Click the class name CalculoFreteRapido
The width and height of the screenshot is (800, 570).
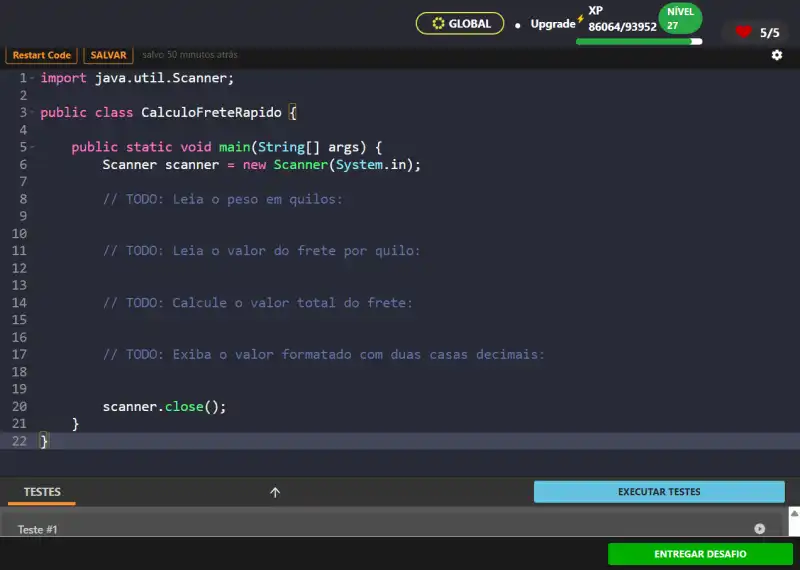(x=211, y=112)
